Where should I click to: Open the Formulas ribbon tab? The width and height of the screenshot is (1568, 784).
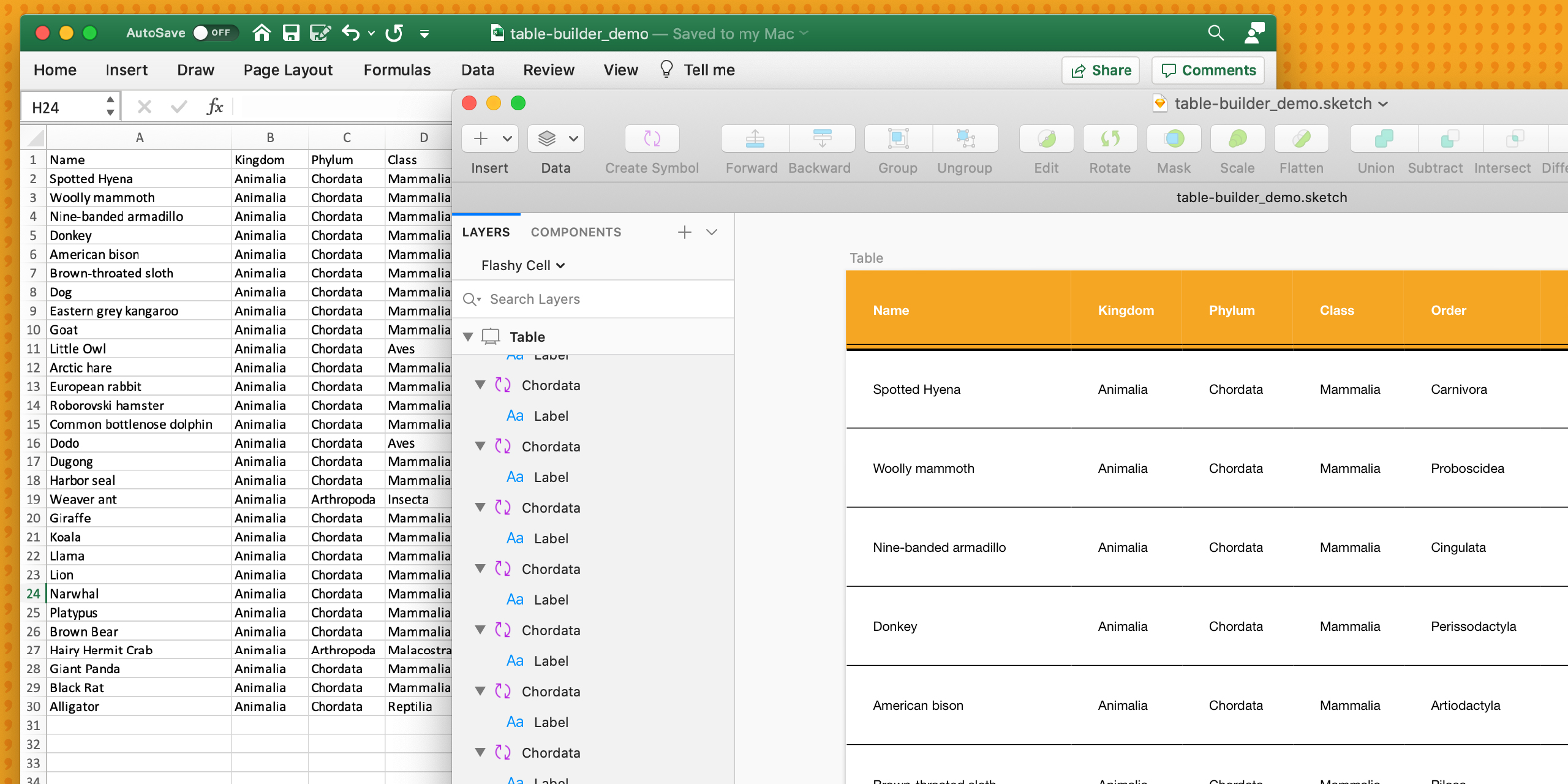(397, 70)
